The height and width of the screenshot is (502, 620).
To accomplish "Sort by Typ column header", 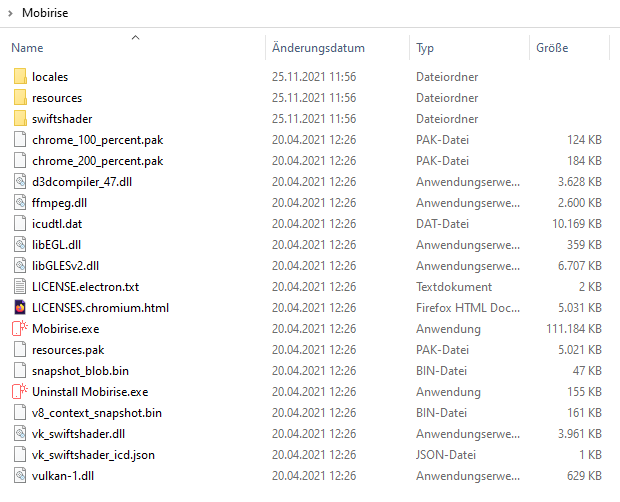I will tap(425, 48).
